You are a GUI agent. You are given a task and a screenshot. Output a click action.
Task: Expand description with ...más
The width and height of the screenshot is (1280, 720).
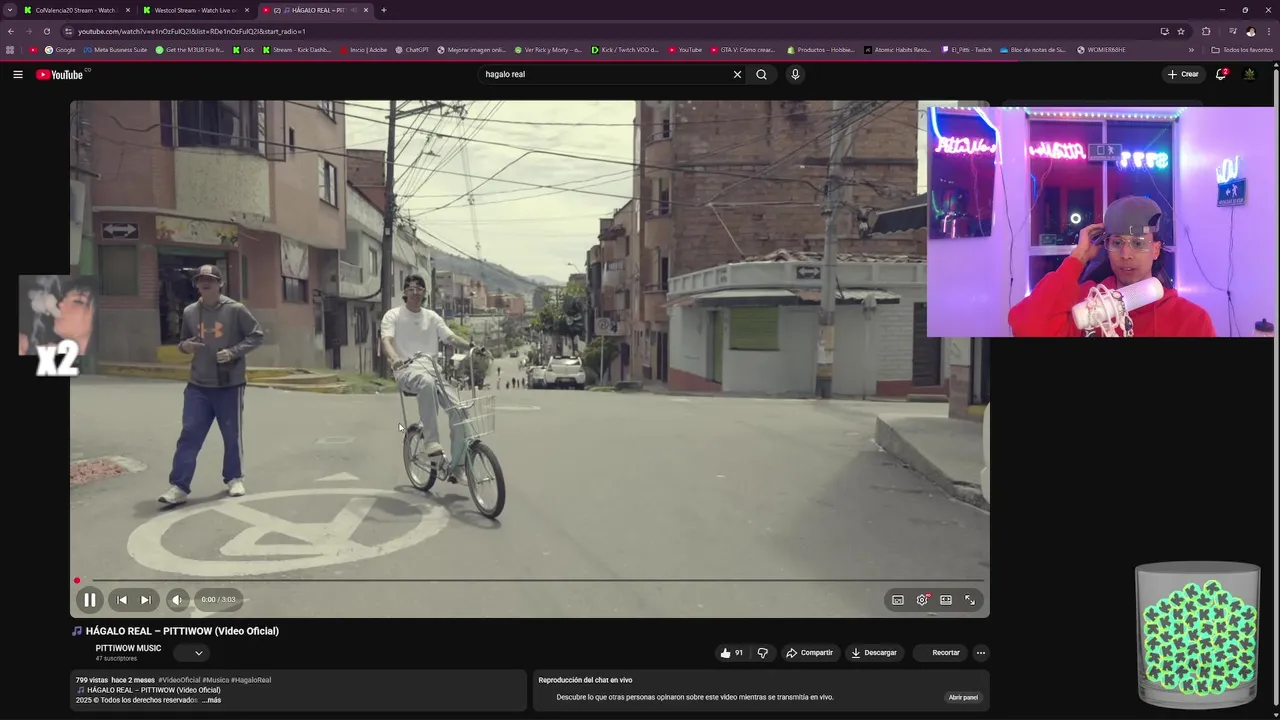(211, 700)
